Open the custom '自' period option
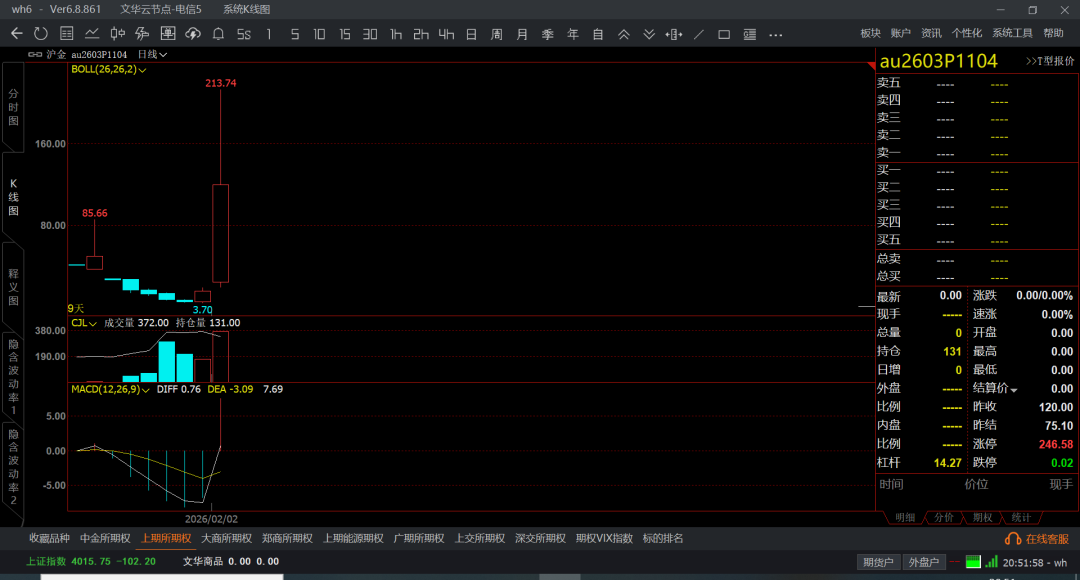Viewport: 1080px width, 580px height. coord(598,34)
